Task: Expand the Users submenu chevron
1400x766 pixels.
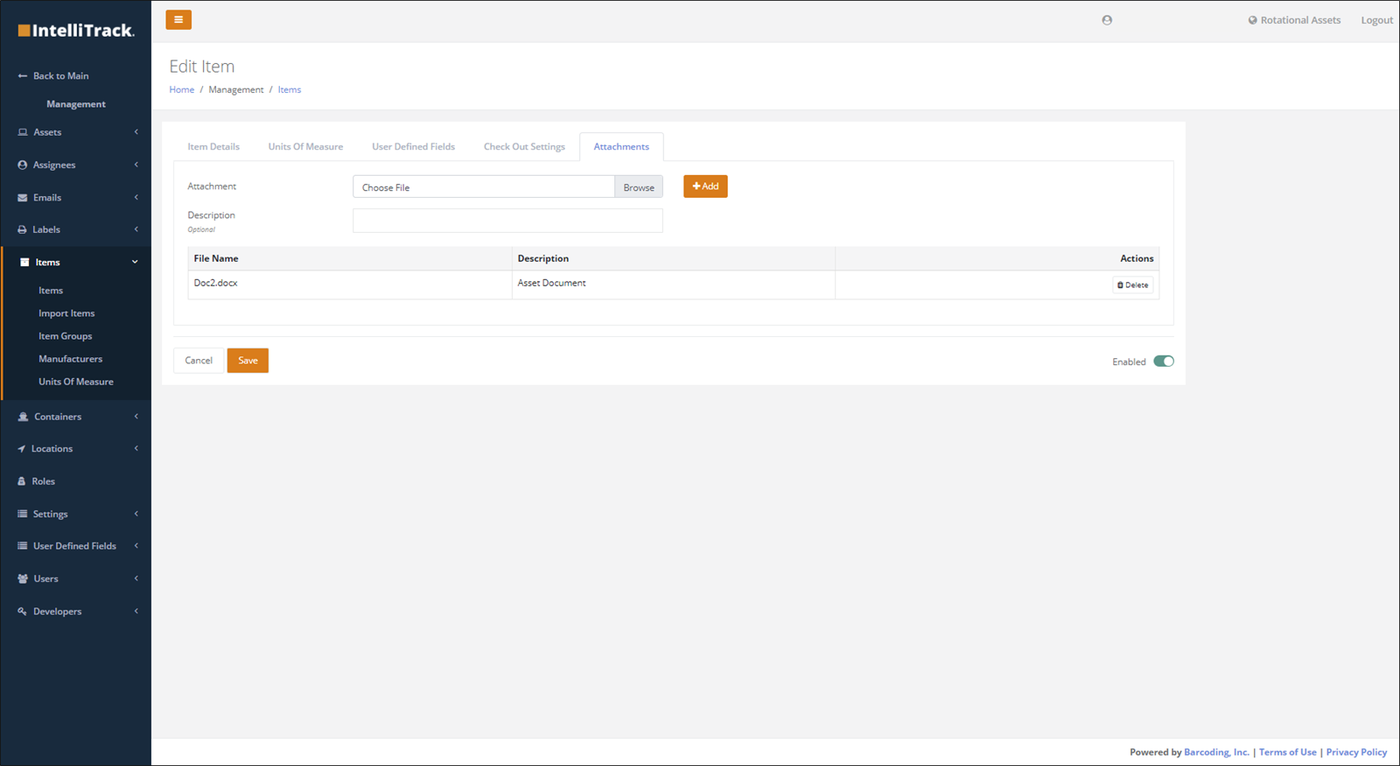Action: 136,579
